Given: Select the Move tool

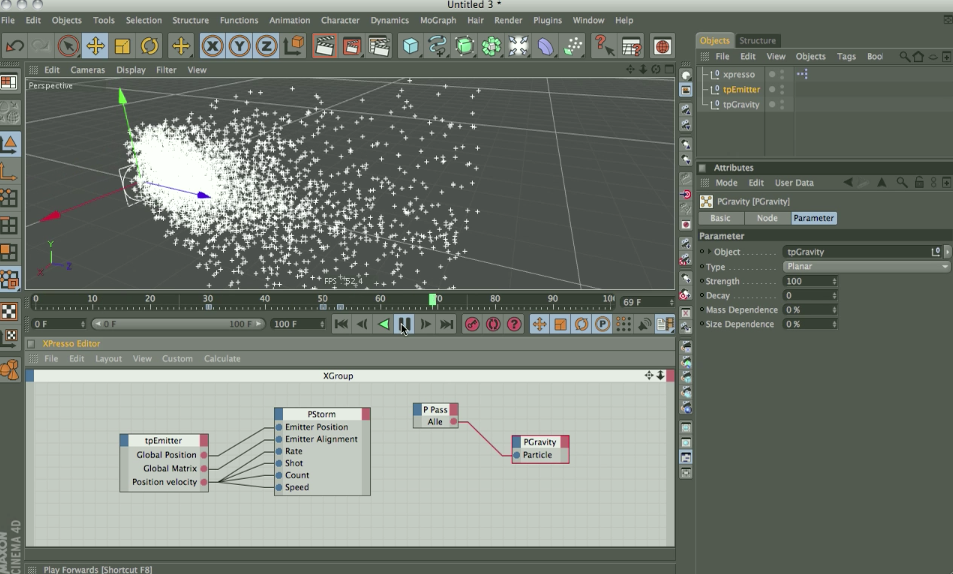Looking at the screenshot, I should [95, 46].
